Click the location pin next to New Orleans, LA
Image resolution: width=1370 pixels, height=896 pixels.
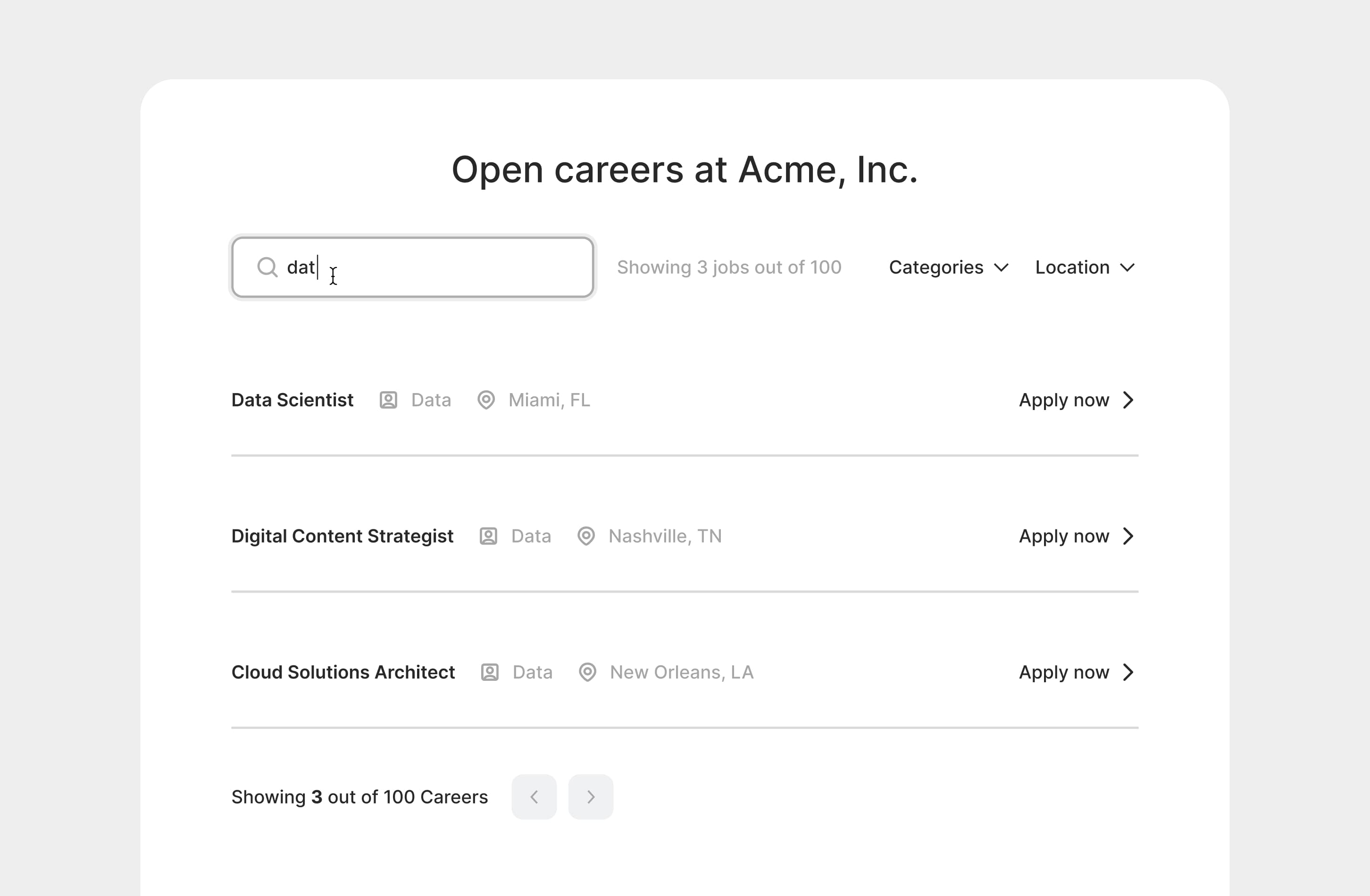588,672
